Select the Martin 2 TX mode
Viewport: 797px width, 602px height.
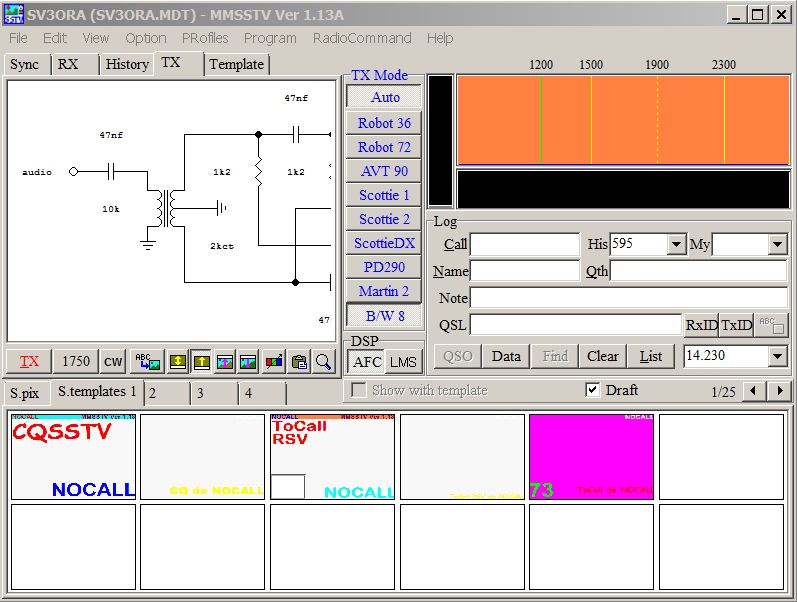(x=384, y=291)
